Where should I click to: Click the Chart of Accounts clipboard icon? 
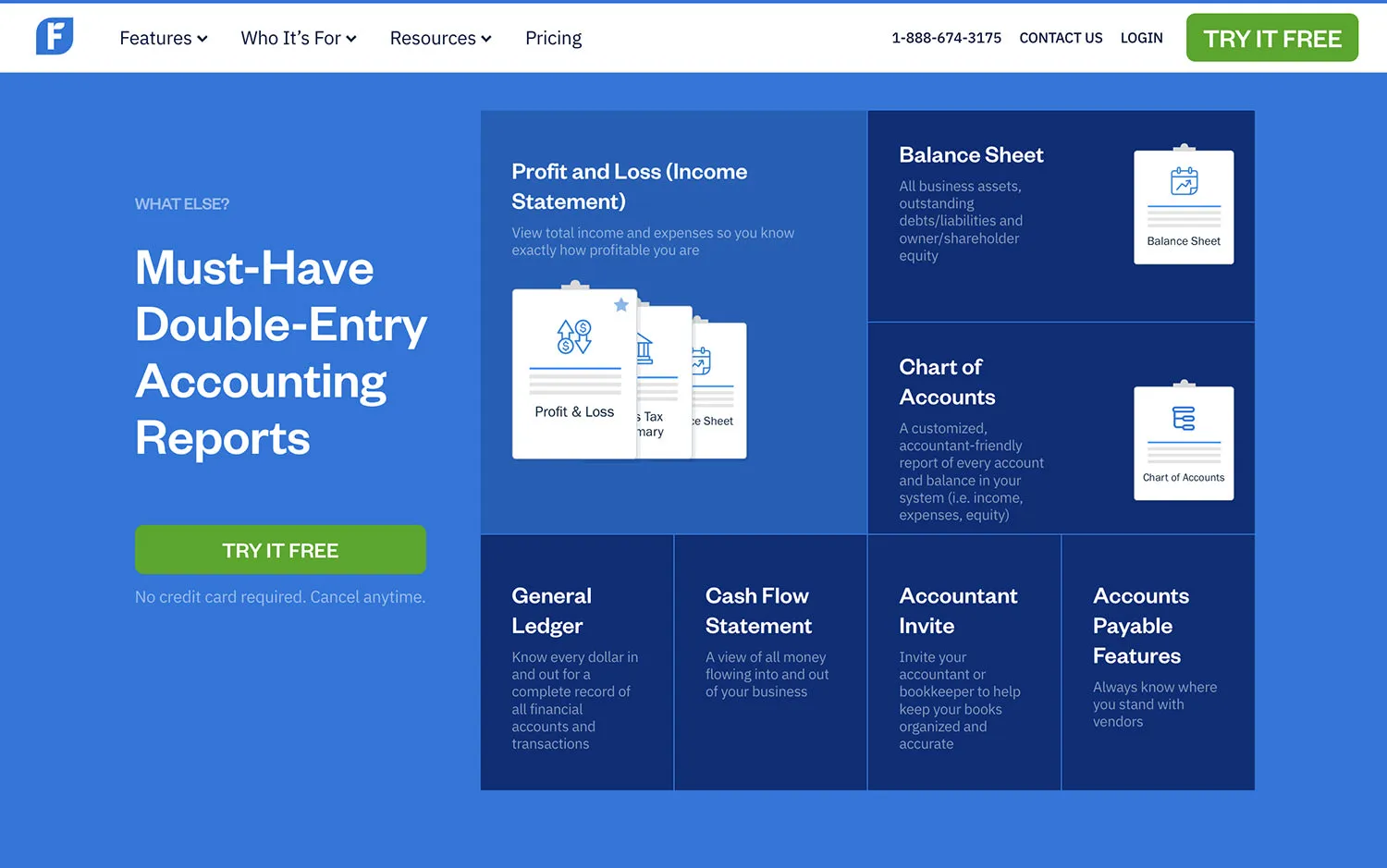1184,442
